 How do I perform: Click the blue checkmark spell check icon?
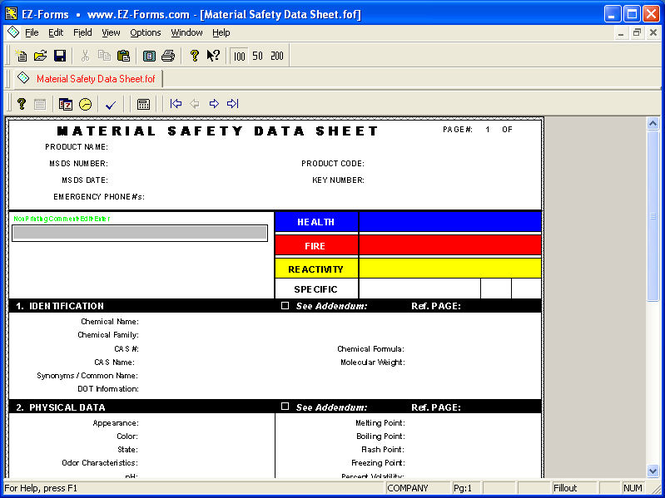(x=111, y=104)
